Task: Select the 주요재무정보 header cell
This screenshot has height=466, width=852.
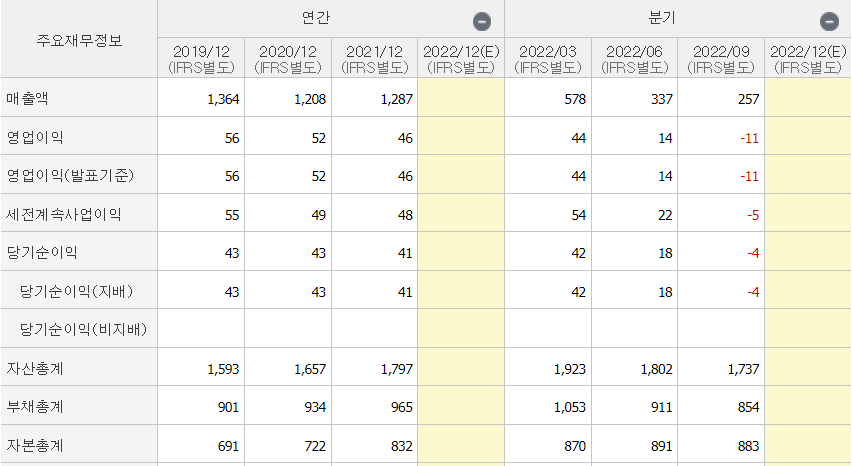Action: (x=78, y=40)
